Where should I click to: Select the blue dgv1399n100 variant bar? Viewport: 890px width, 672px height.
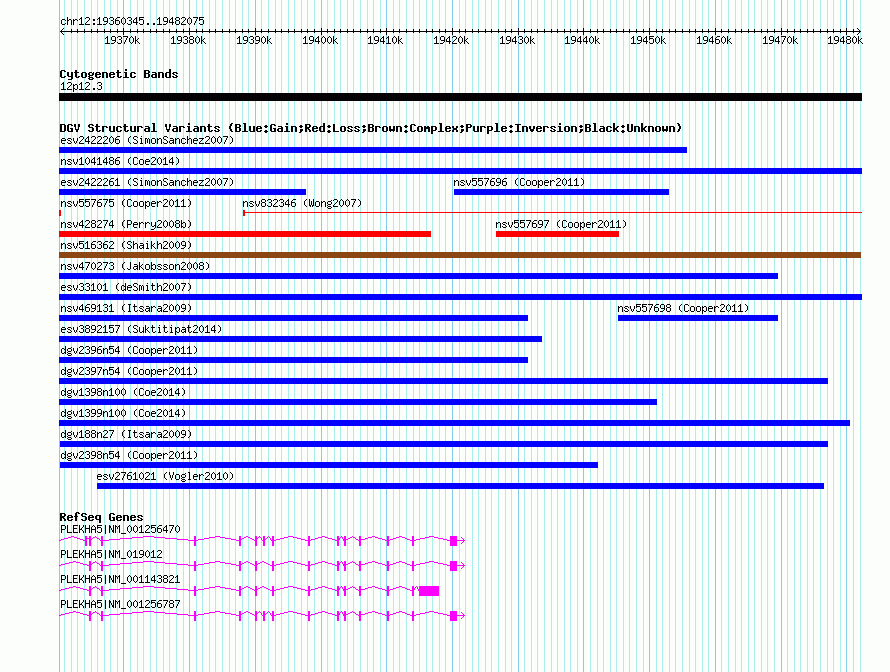point(455,423)
